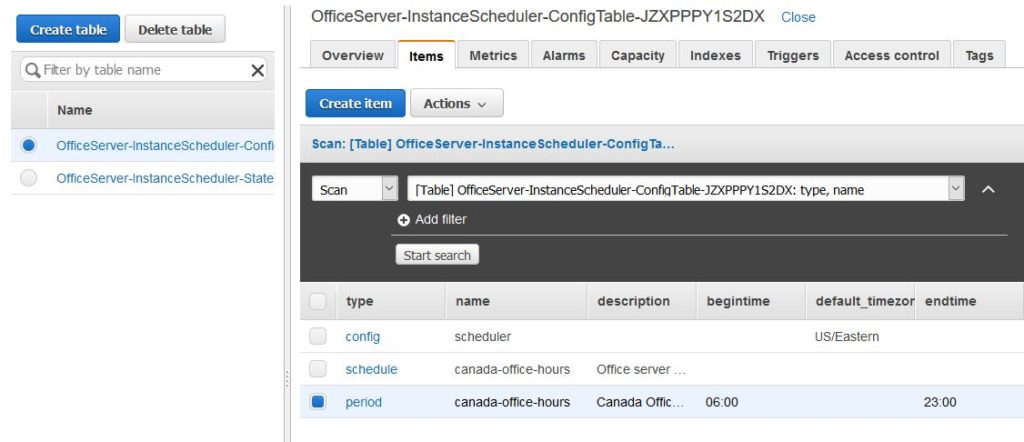This screenshot has width=1024, height=442.
Task: Expand the Actions dropdown menu
Action: coord(456,104)
